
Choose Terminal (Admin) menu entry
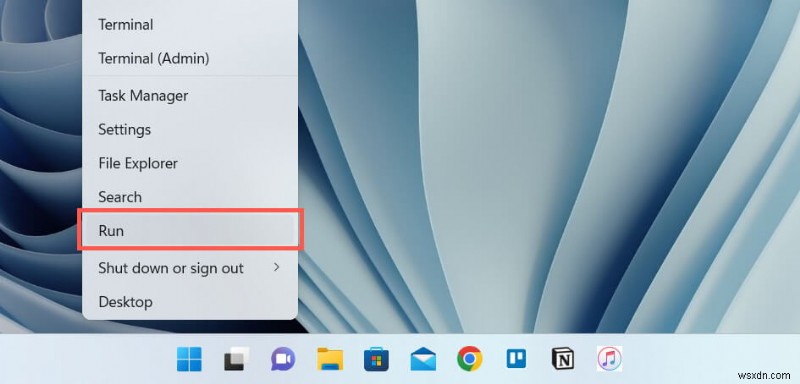point(190,59)
